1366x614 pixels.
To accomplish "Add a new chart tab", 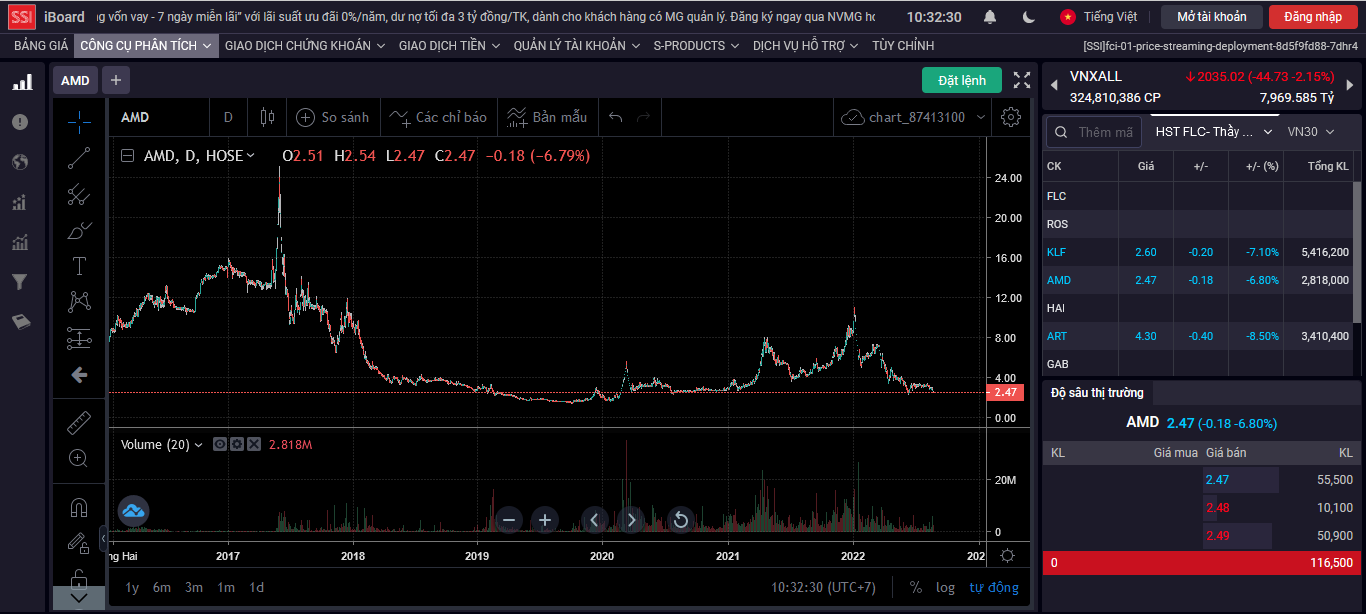I will click(x=116, y=80).
